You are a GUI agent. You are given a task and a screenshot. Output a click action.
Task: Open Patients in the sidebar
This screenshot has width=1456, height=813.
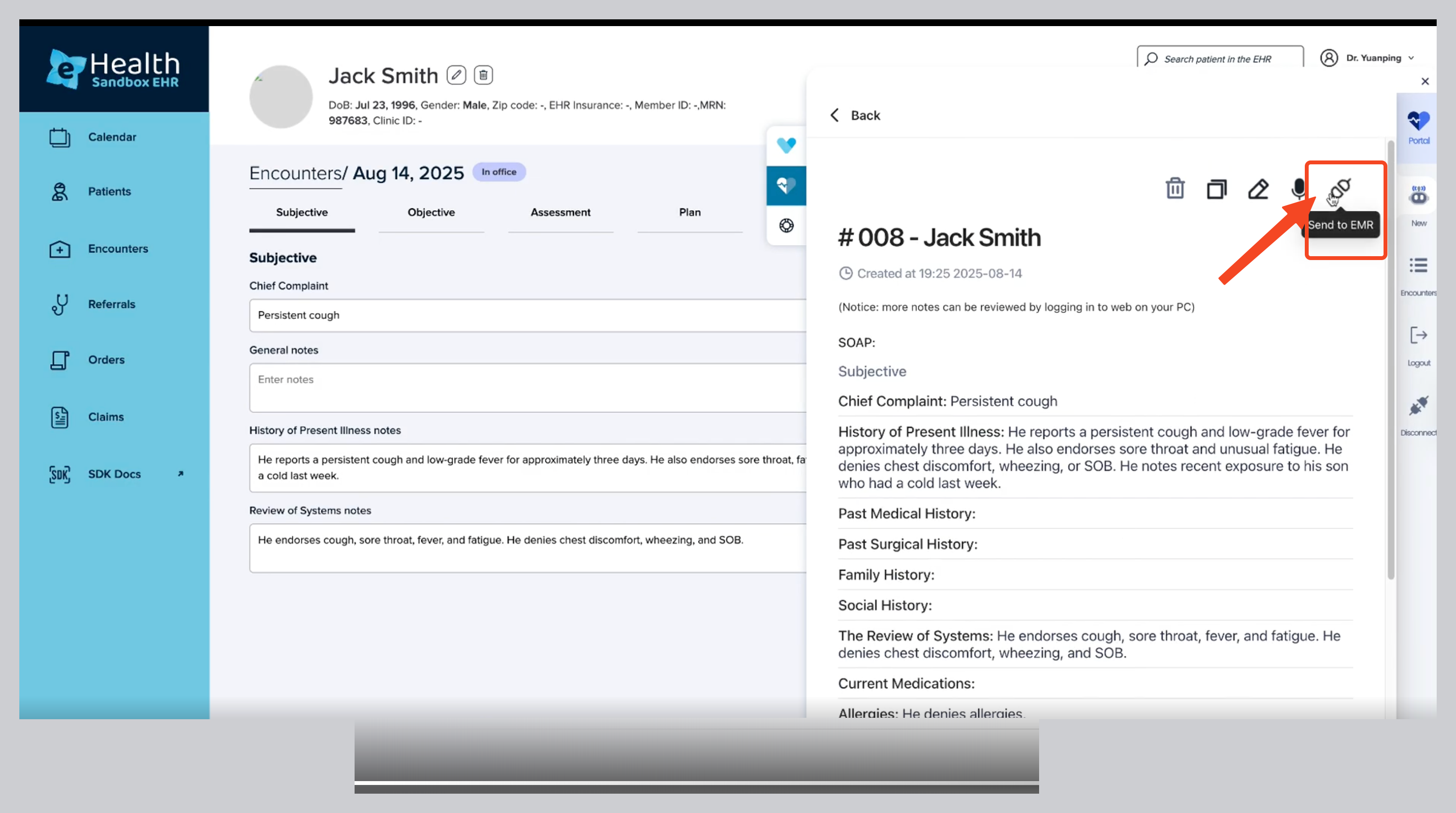point(109,192)
